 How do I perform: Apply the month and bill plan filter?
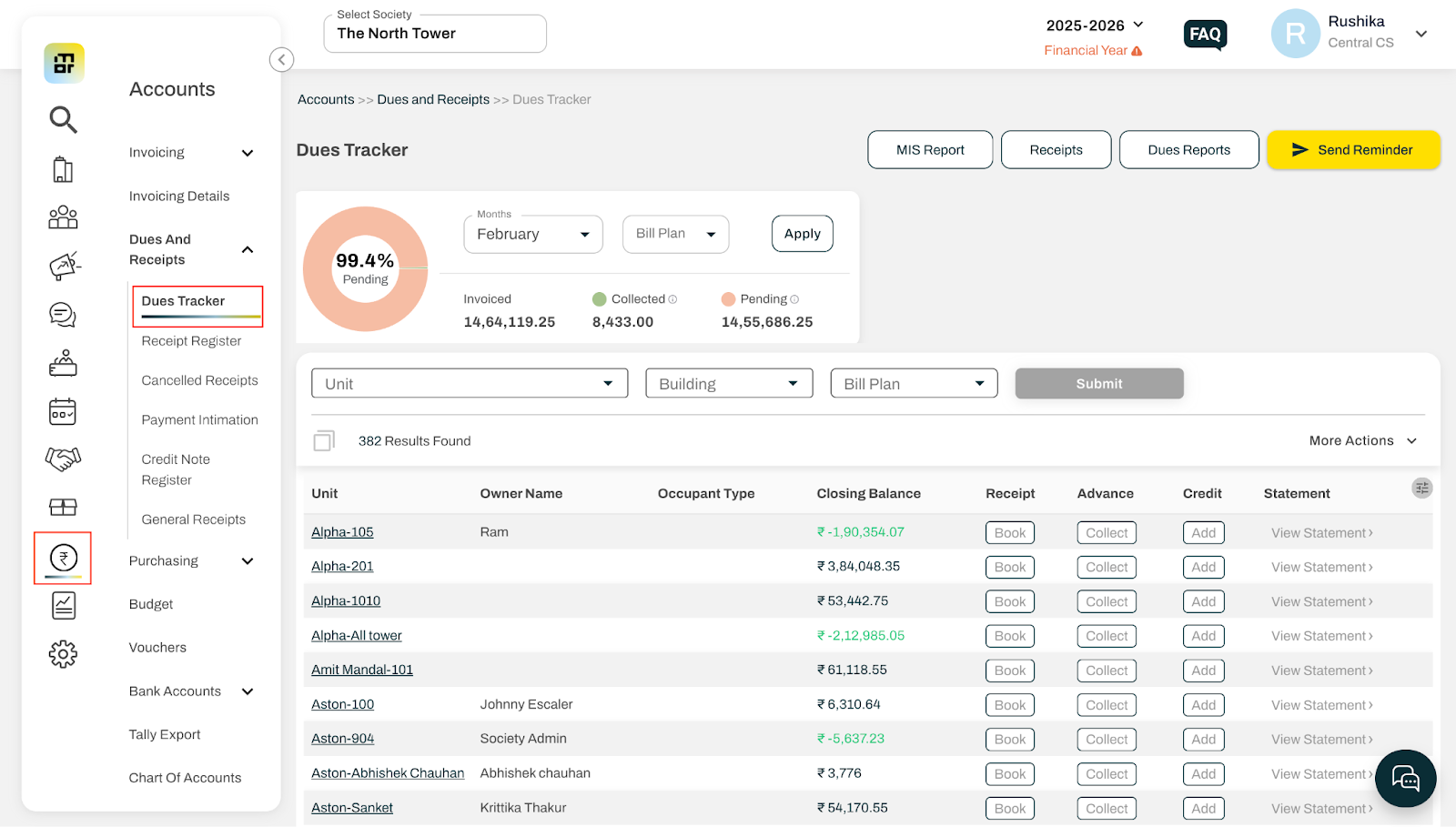point(802,234)
